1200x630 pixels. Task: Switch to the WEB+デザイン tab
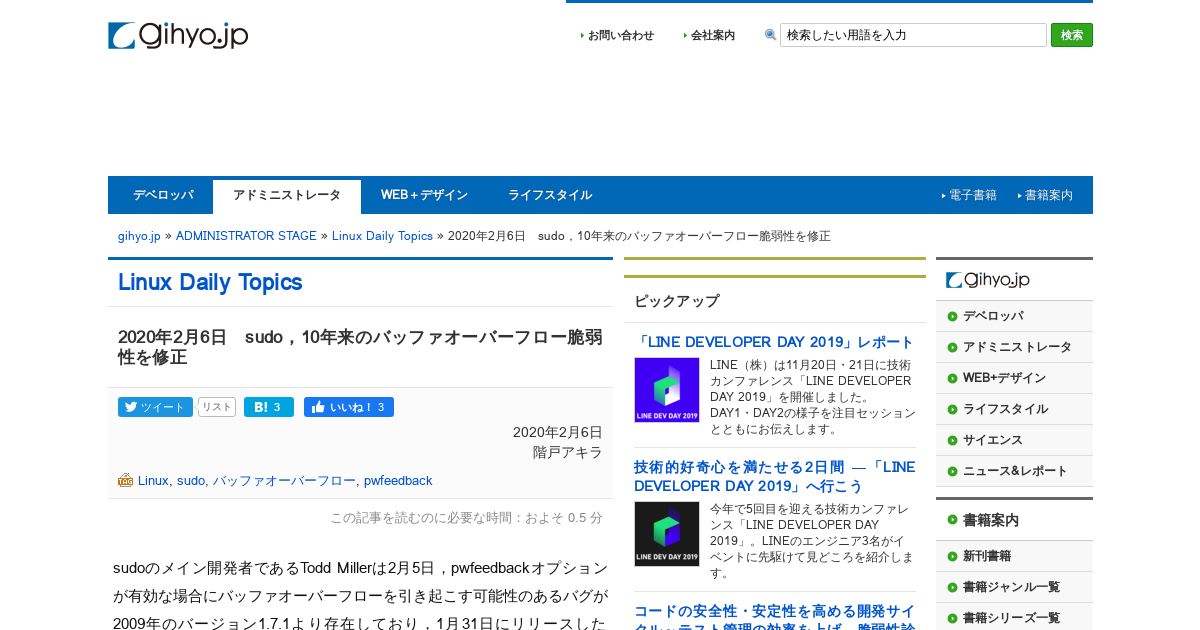click(x=424, y=195)
